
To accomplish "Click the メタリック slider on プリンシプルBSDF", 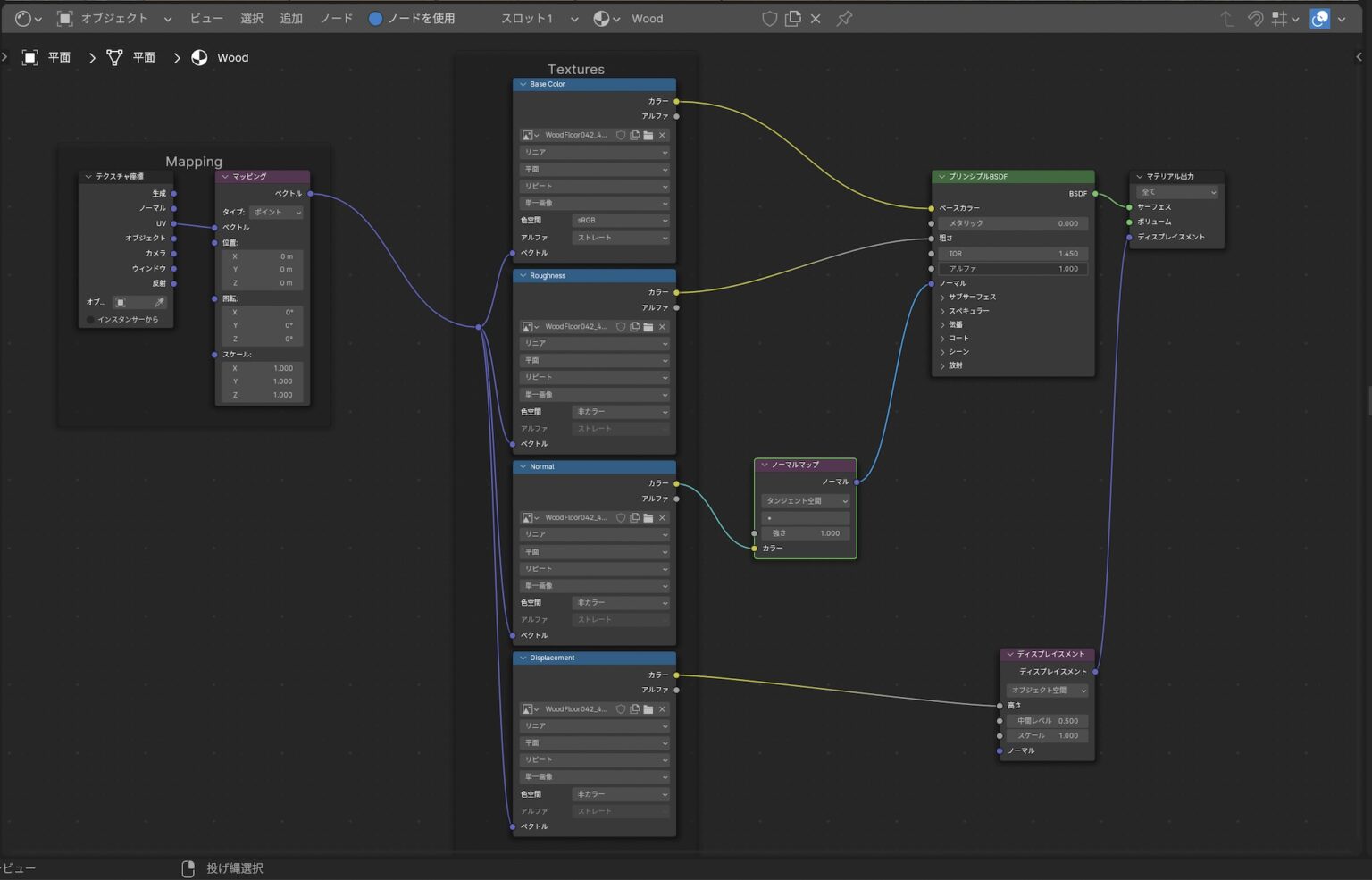I will point(1013,223).
